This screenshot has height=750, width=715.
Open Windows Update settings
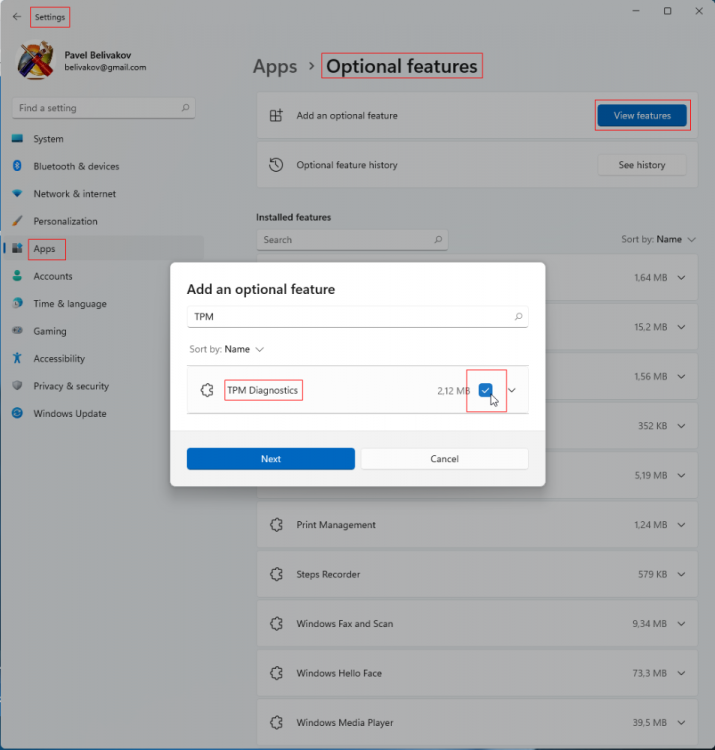103,414
